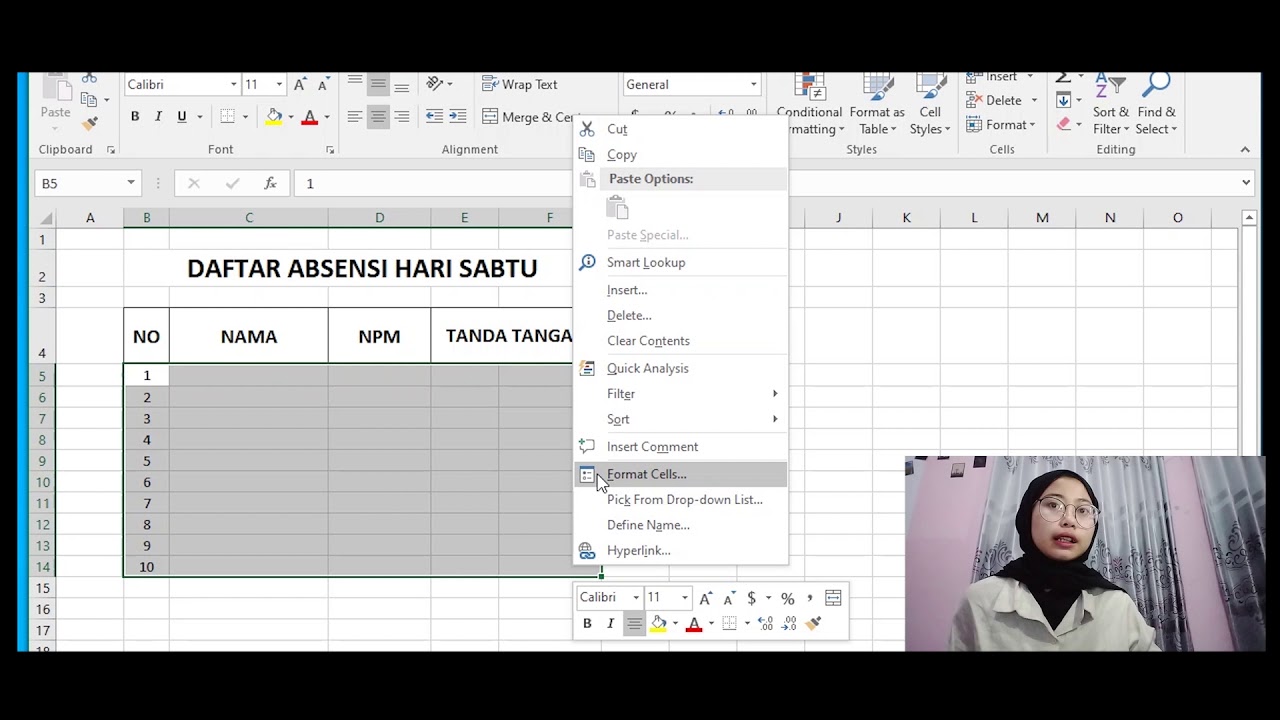Choose Cut from context menu
1280x720 pixels.
coord(681,129)
